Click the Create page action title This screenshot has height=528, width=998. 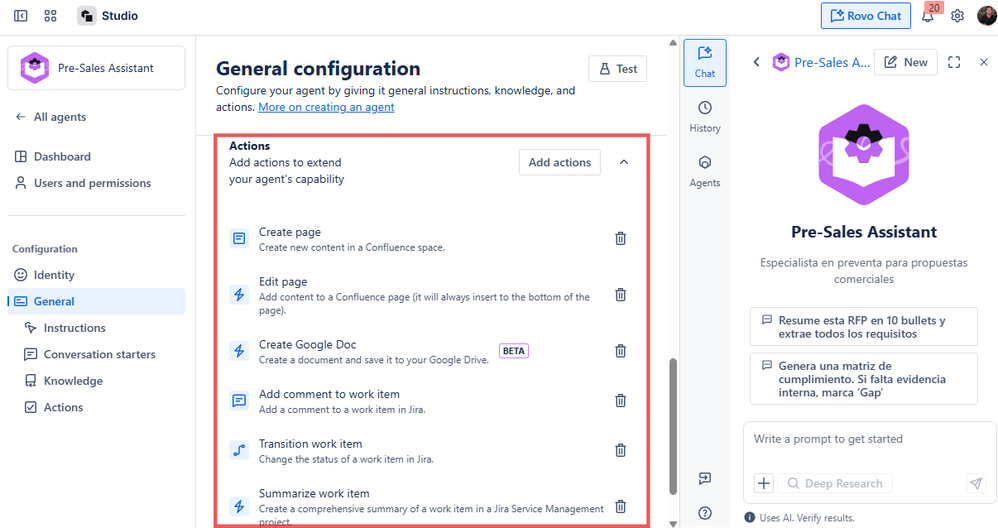pyautogui.click(x=290, y=232)
